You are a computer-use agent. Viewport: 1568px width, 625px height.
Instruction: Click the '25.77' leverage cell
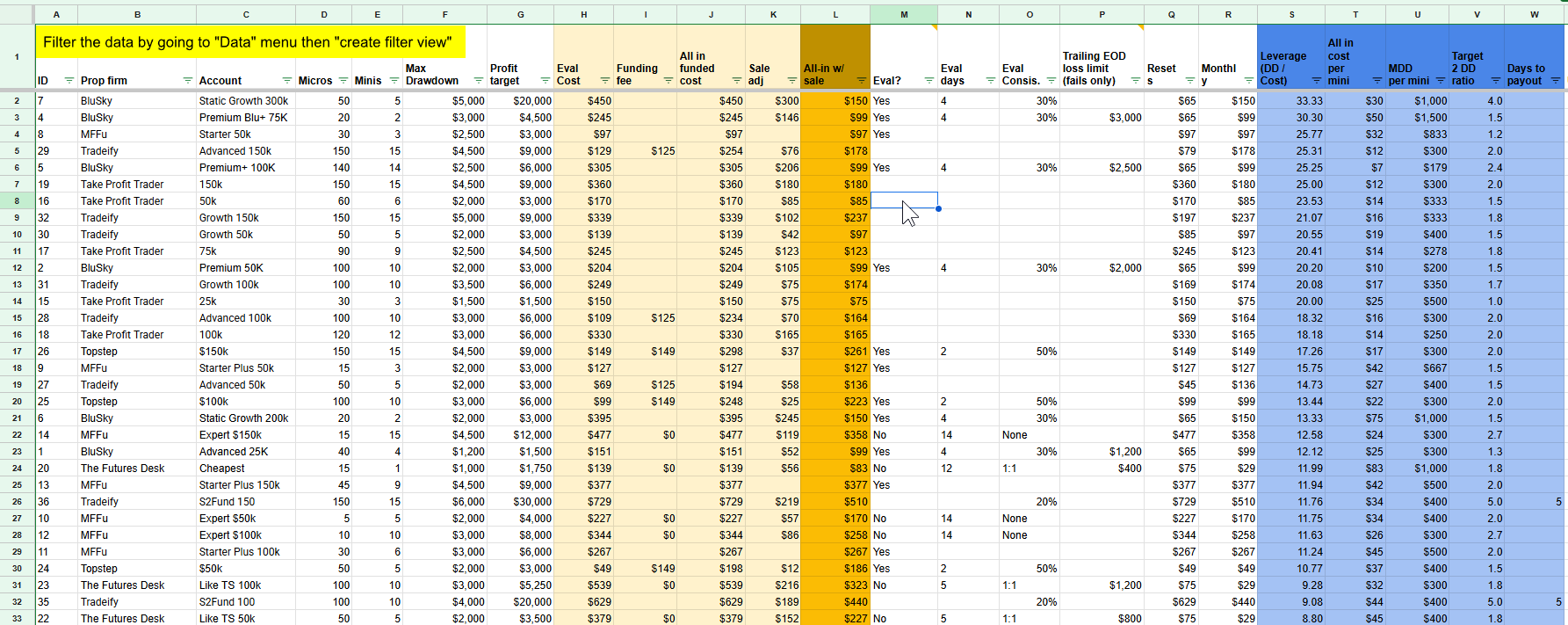[1291, 134]
